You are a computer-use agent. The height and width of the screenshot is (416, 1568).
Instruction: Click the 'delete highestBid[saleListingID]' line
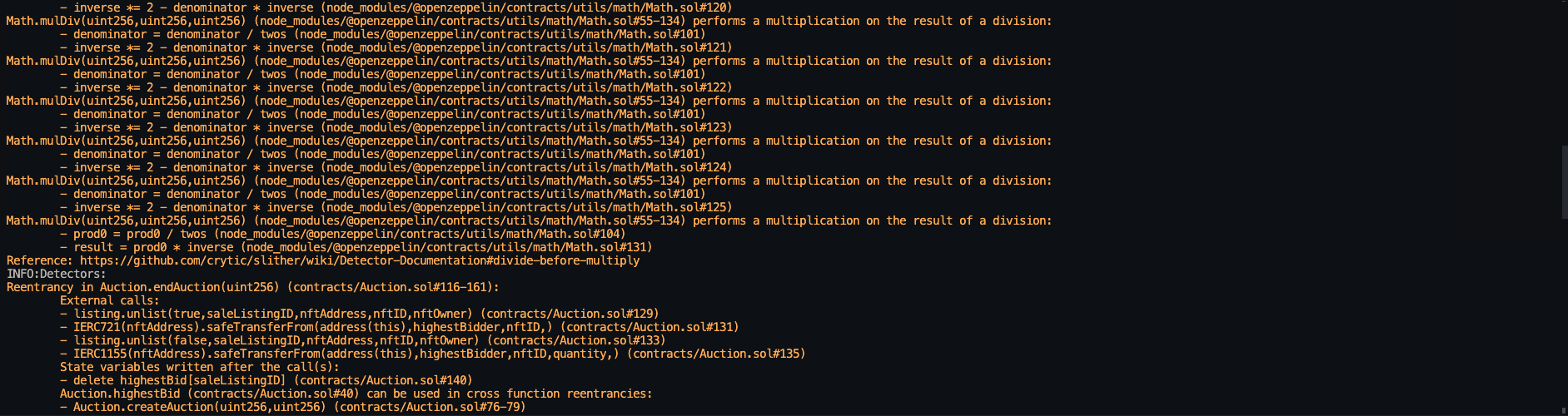point(266,380)
